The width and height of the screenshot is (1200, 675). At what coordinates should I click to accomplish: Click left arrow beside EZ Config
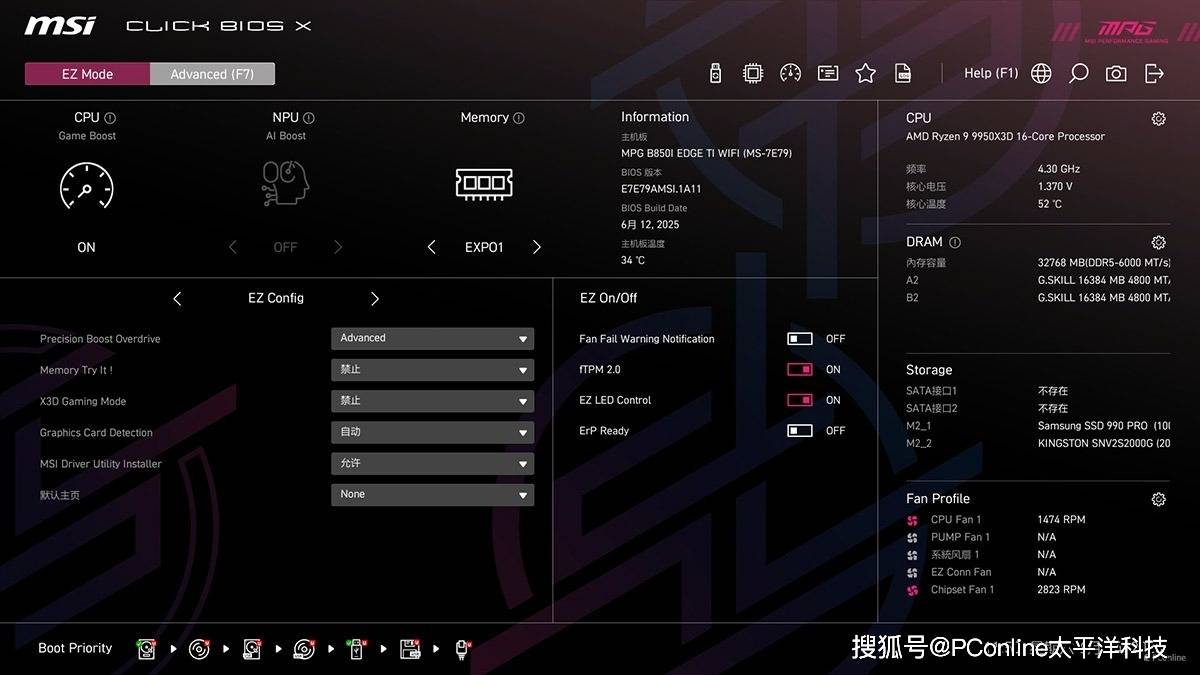pyautogui.click(x=177, y=298)
